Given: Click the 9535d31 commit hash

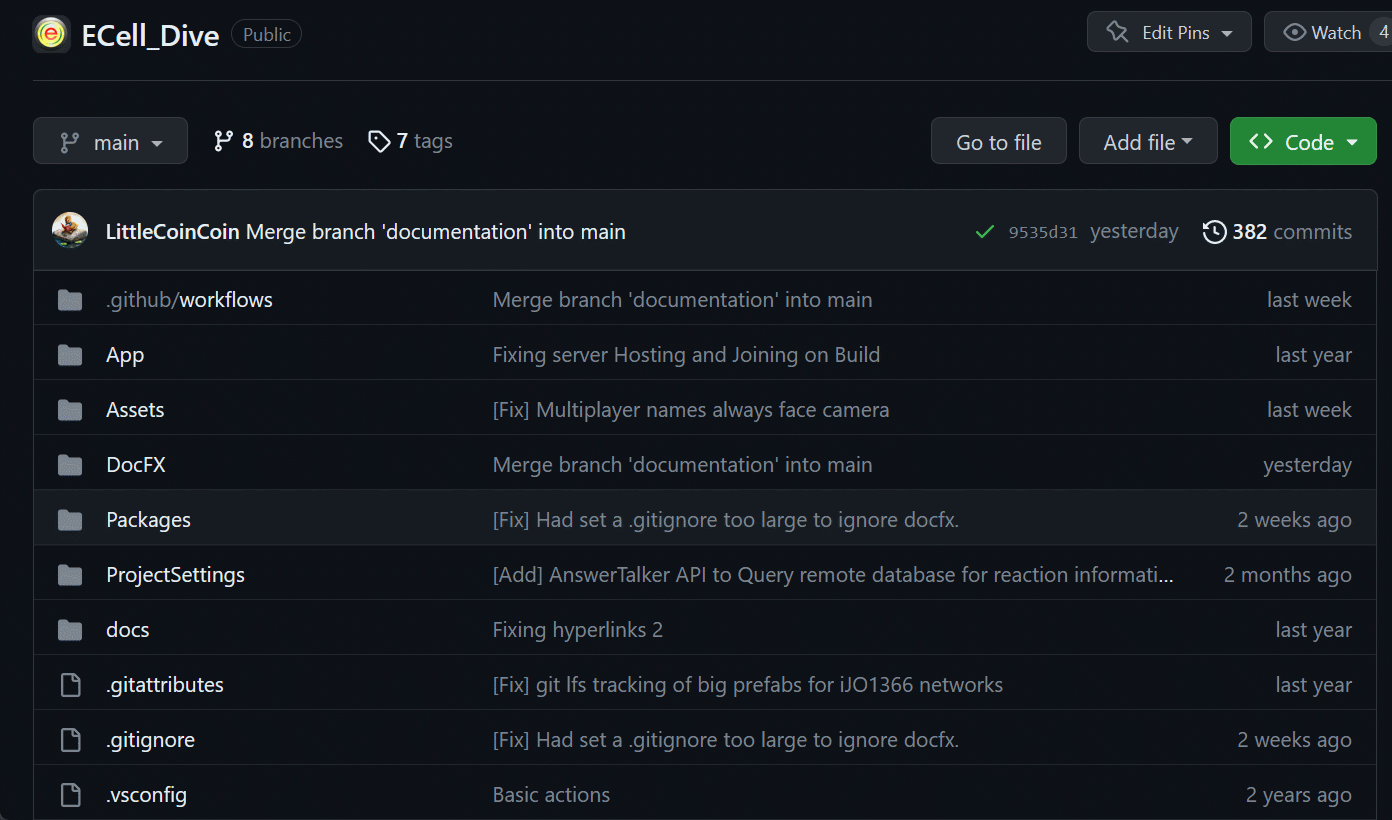Looking at the screenshot, I should [1043, 231].
